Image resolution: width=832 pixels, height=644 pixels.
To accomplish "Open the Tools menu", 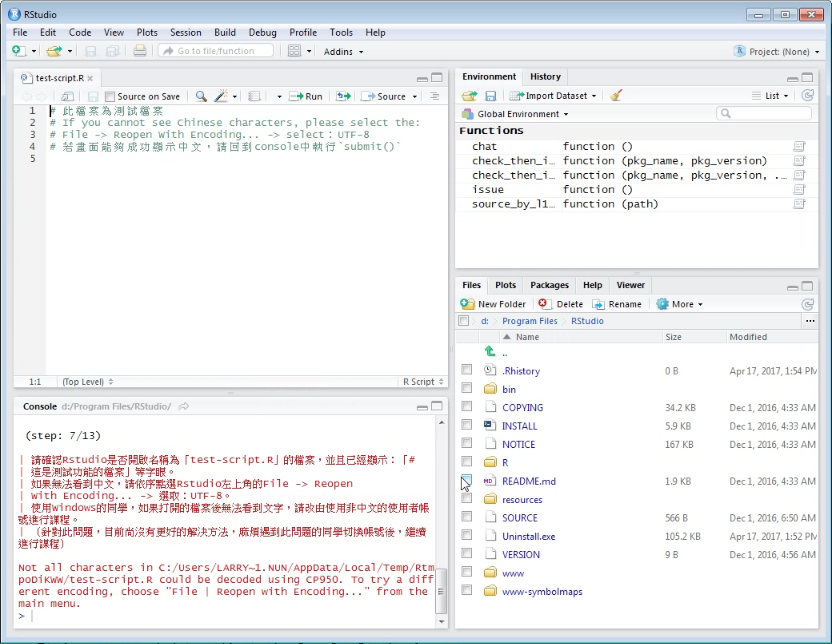I will tap(341, 32).
